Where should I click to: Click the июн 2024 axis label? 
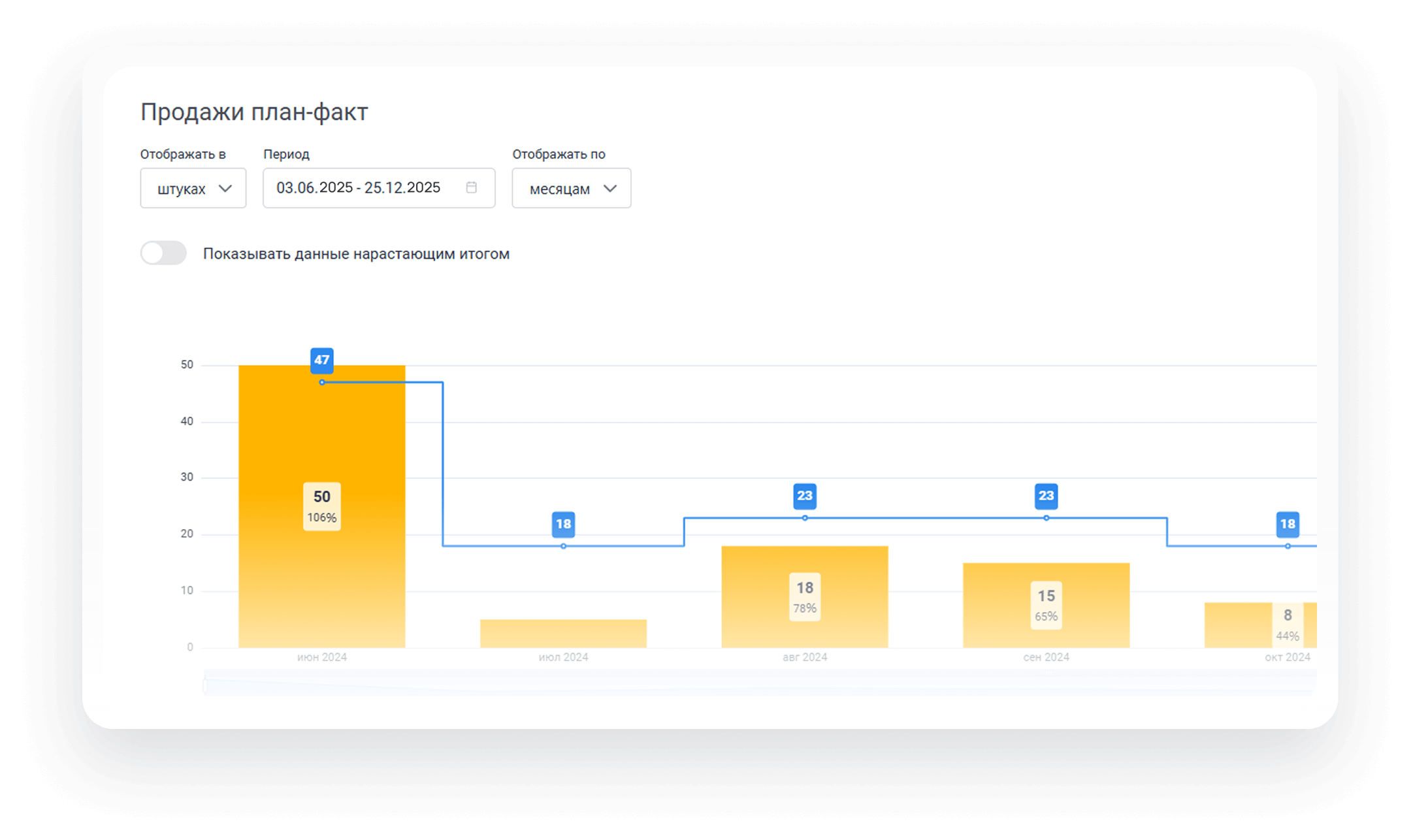tap(321, 657)
